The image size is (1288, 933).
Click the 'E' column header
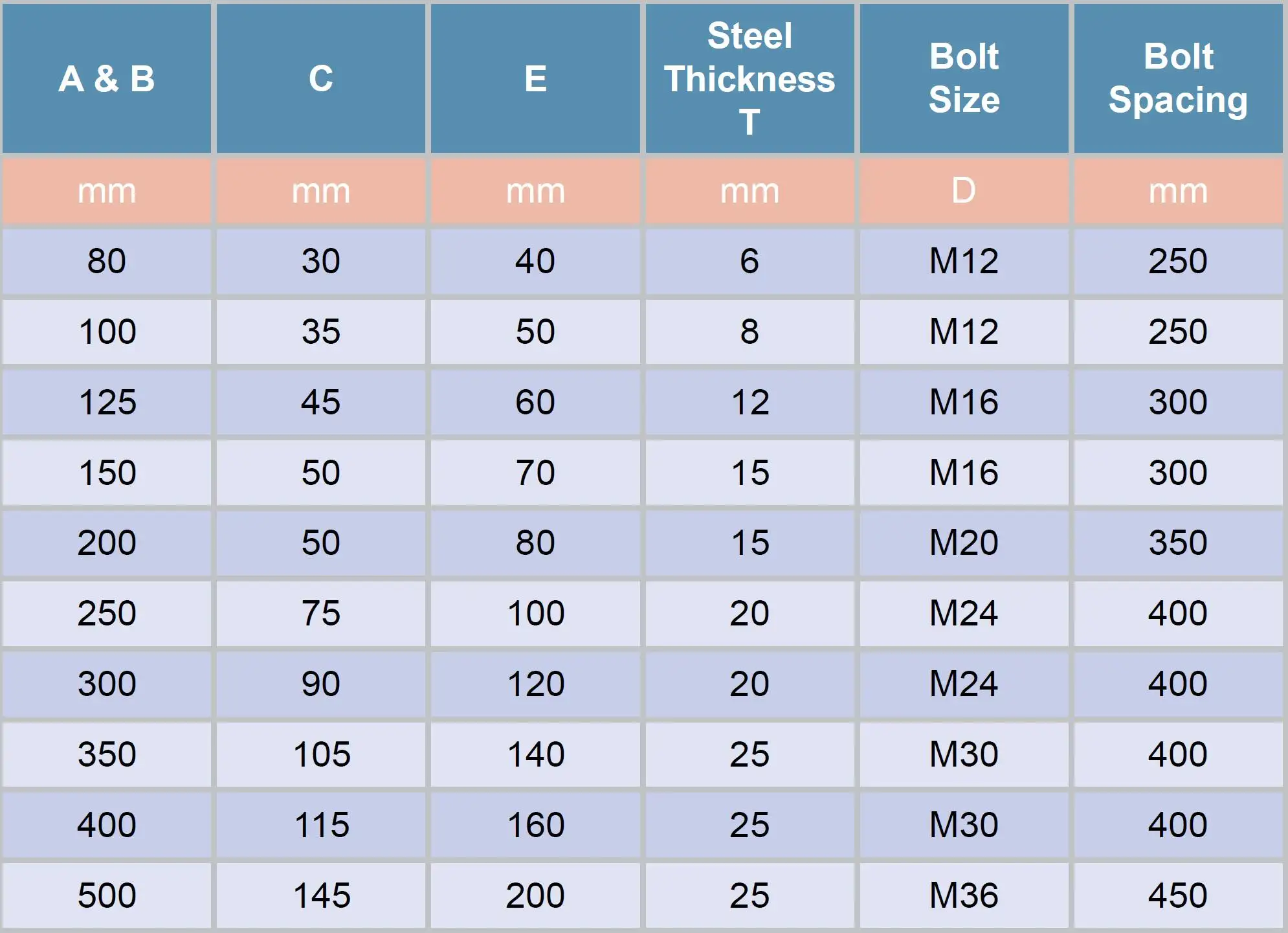(535, 79)
